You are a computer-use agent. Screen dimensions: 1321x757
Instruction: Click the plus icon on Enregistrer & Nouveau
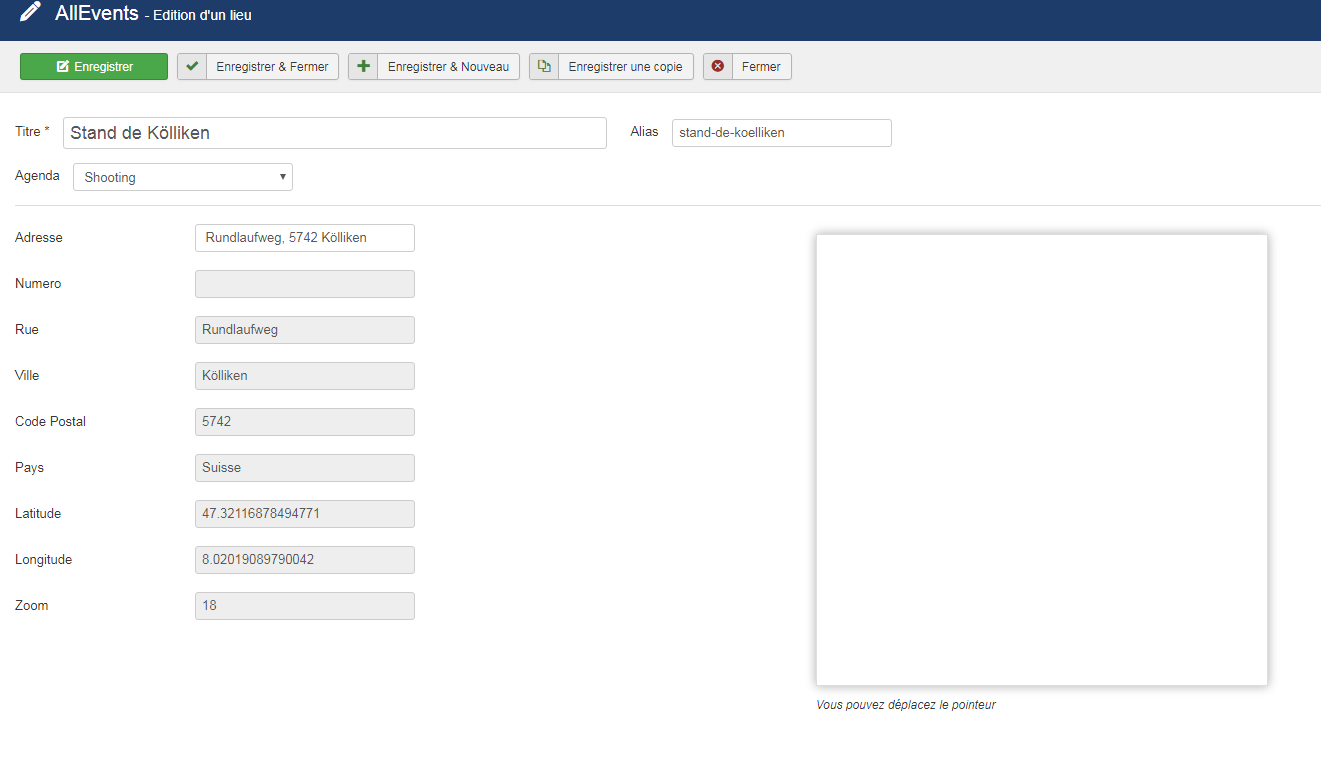coord(363,67)
